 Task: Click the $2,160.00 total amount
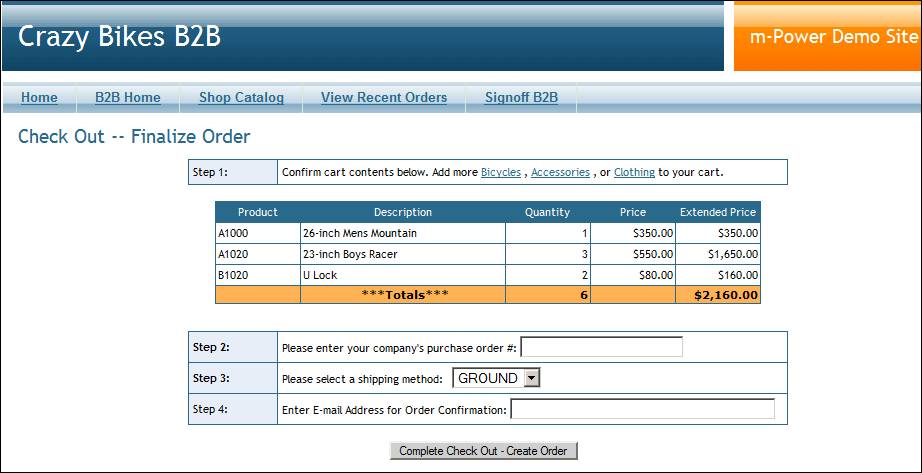(x=718, y=295)
